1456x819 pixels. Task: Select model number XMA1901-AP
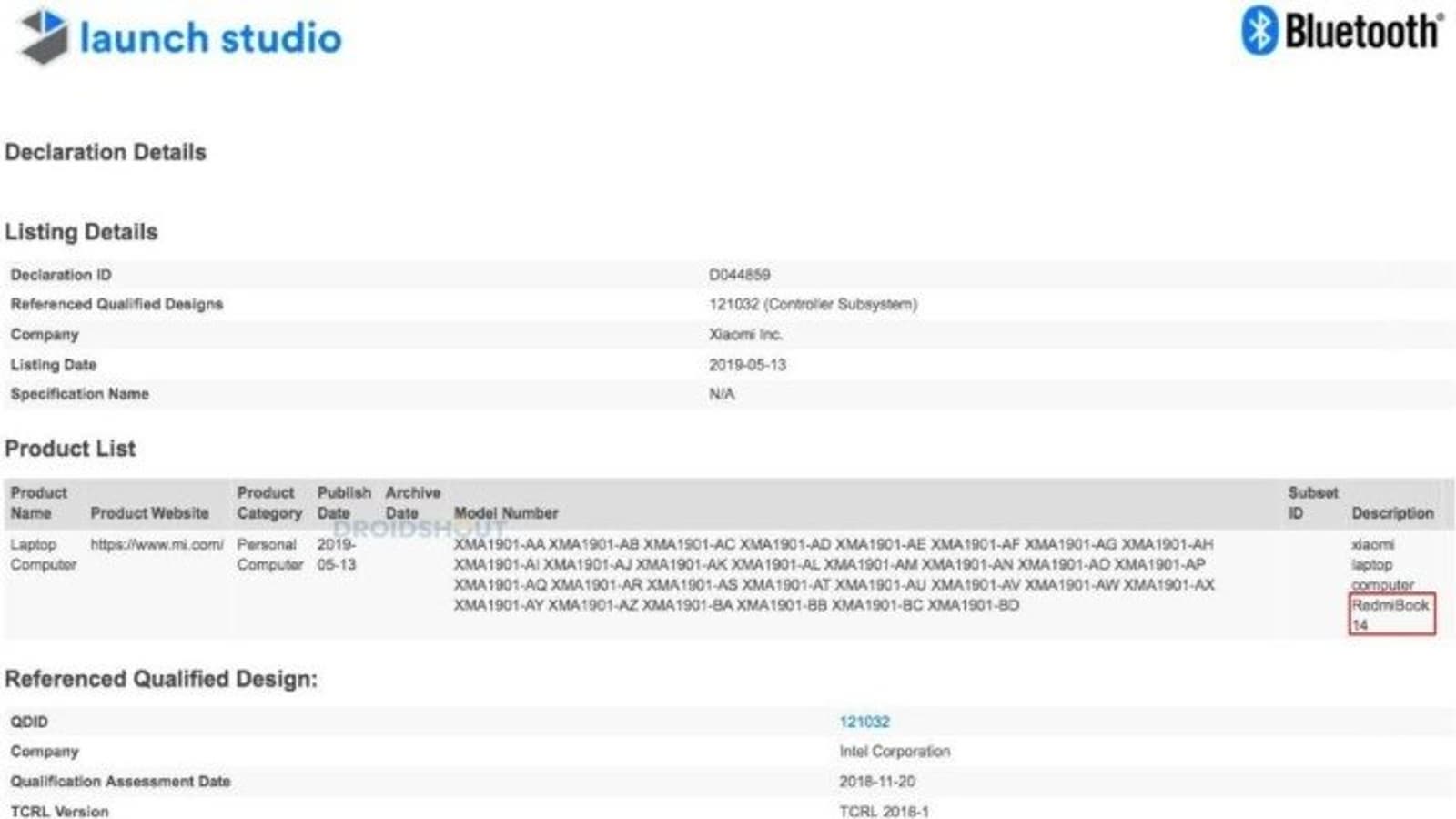point(1159,564)
